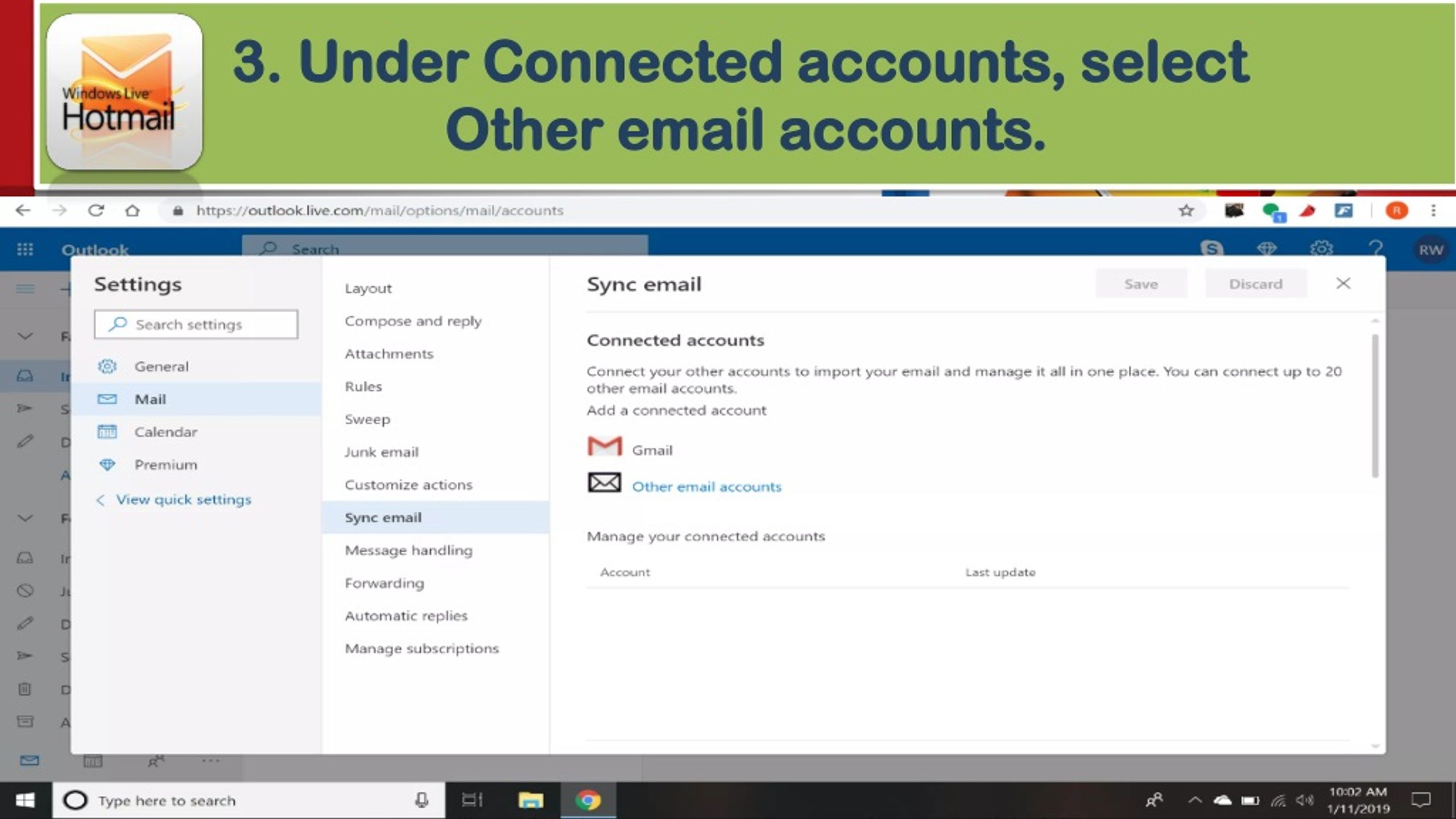Reload the page with the refresh icon
The image size is (1456, 819).
tap(96, 210)
